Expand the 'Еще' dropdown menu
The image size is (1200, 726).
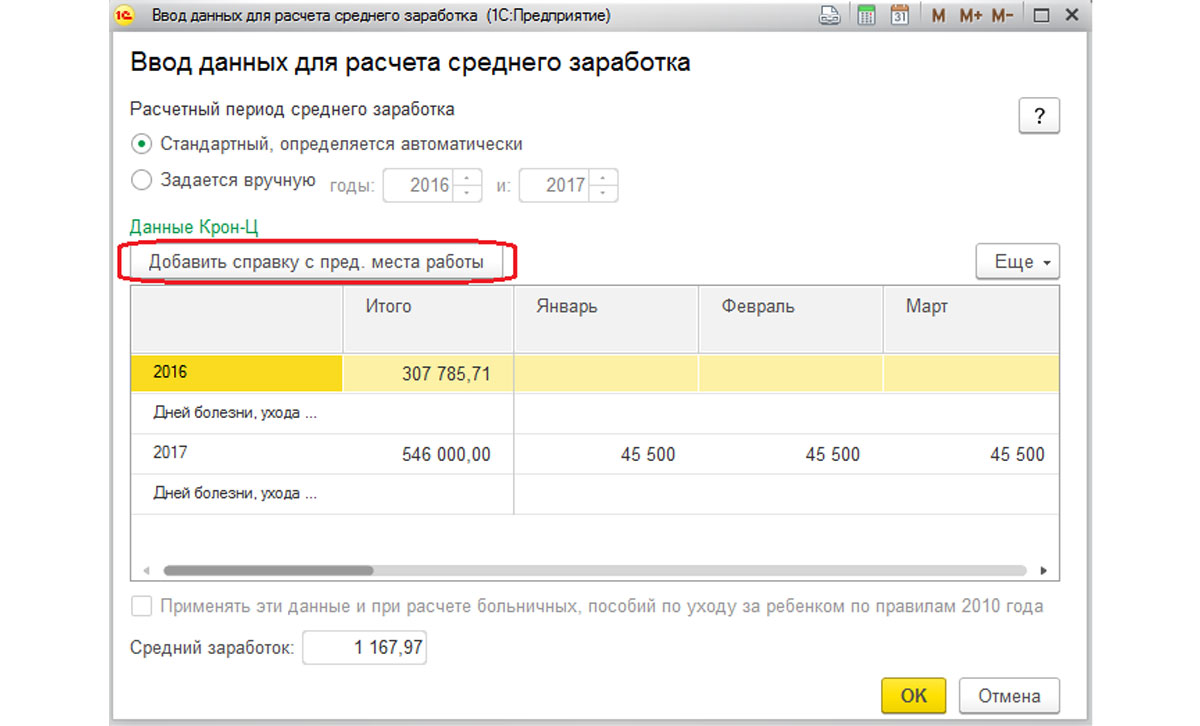(x=1017, y=262)
